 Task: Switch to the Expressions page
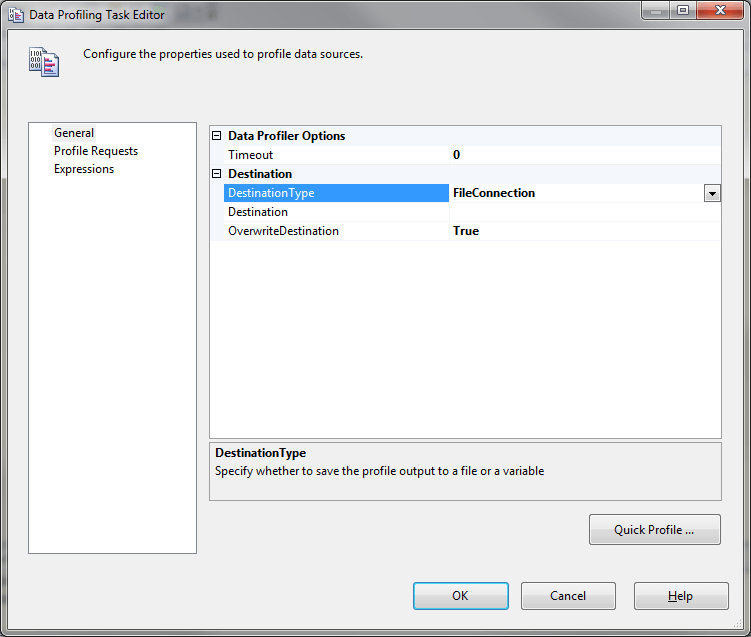[x=83, y=169]
